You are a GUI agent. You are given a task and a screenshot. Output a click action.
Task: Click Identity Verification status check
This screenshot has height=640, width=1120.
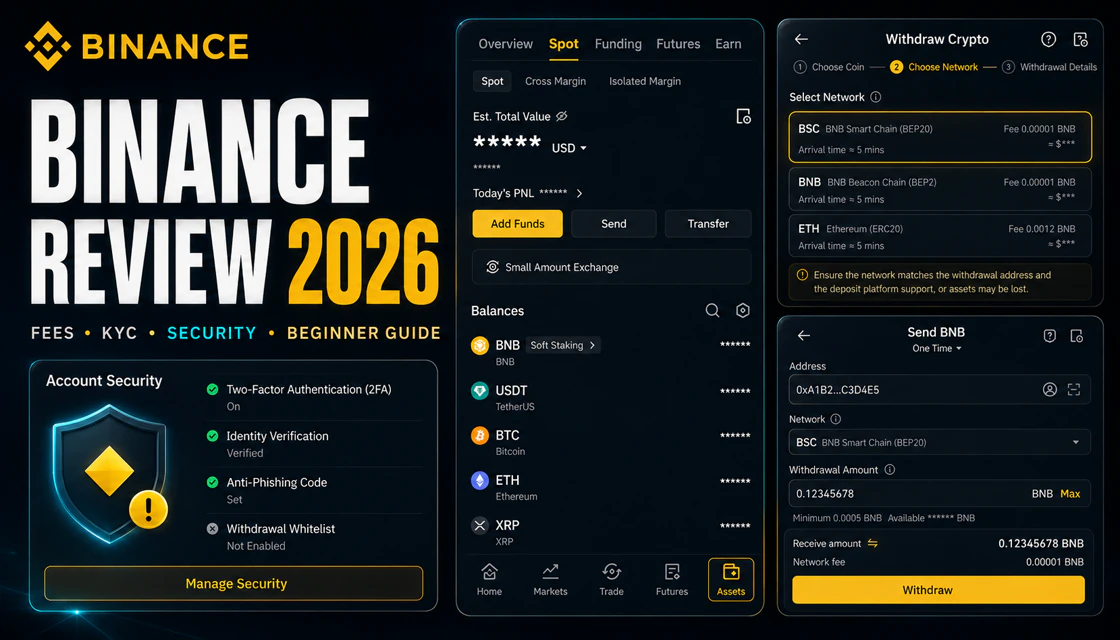212,436
